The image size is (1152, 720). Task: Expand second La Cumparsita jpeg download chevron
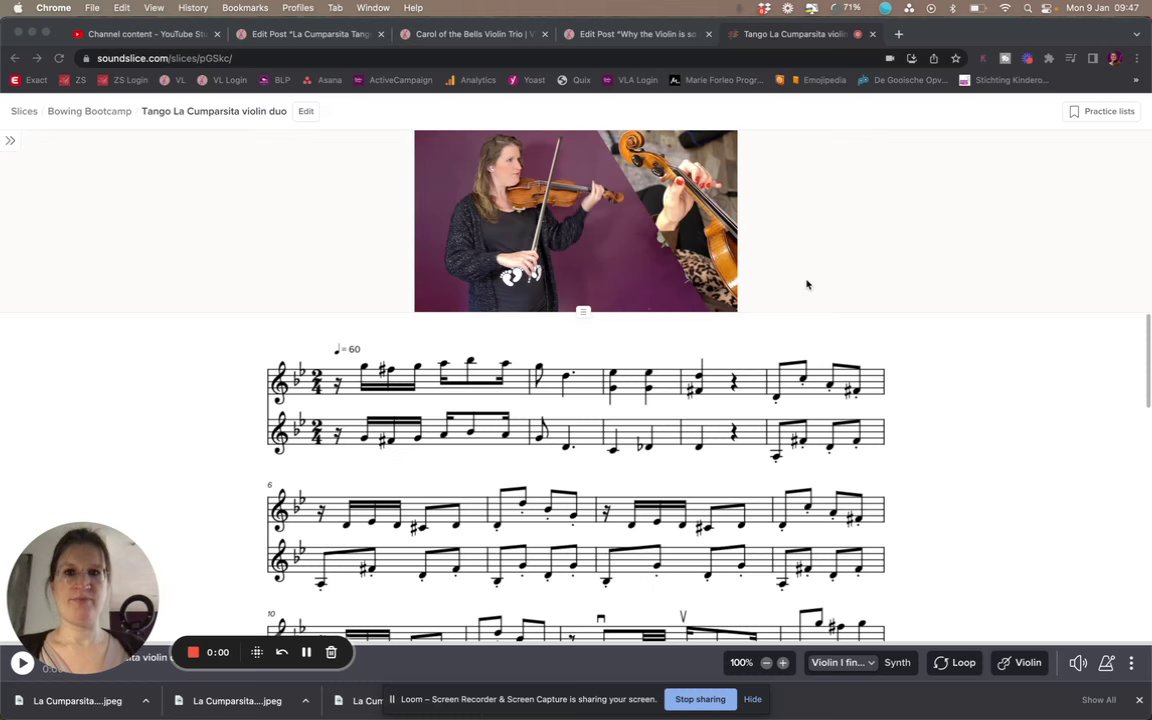click(306, 701)
